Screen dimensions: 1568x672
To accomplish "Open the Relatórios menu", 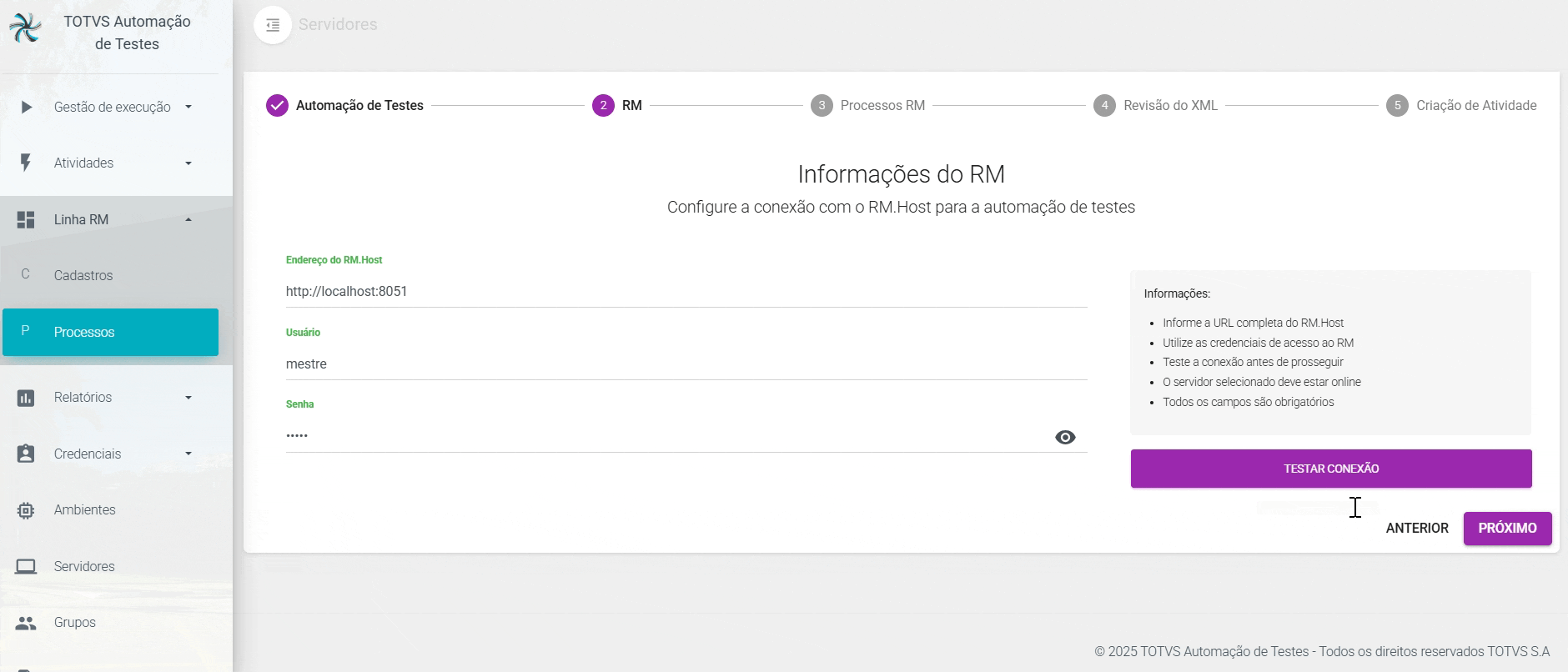I will pyautogui.click(x=110, y=398).
